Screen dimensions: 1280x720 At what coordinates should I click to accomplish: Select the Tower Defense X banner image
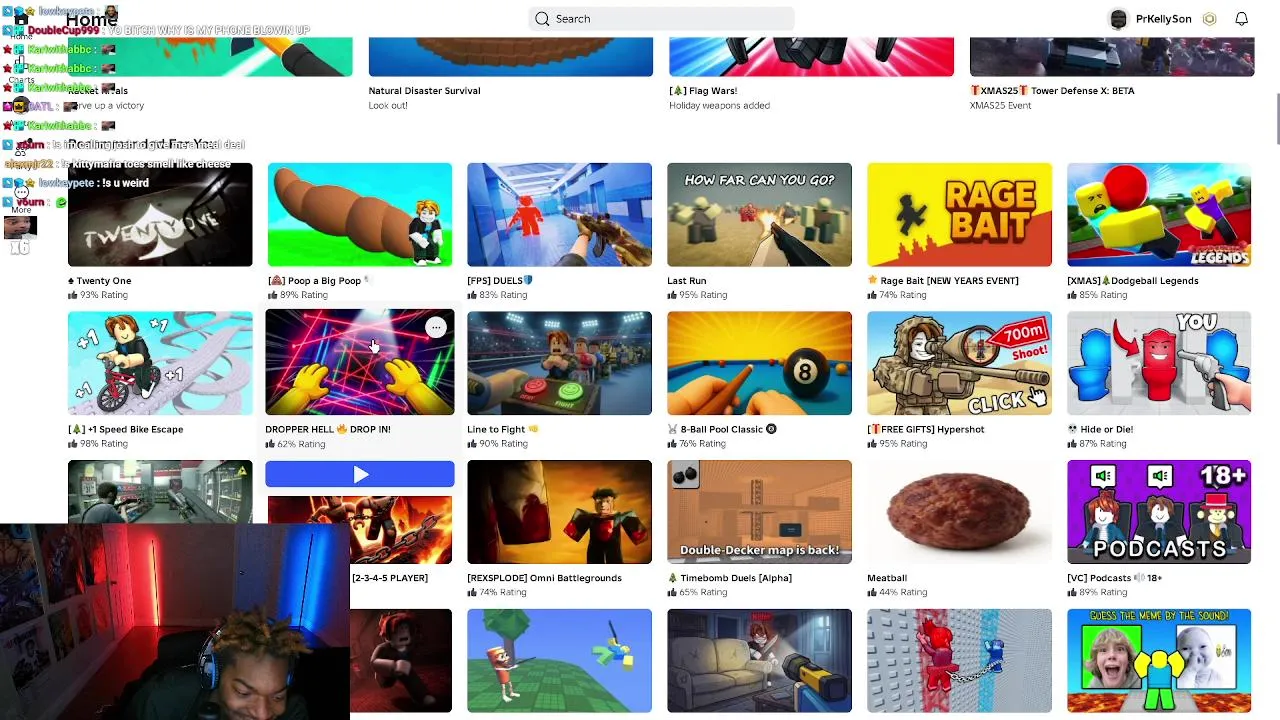click(1111, 57)
